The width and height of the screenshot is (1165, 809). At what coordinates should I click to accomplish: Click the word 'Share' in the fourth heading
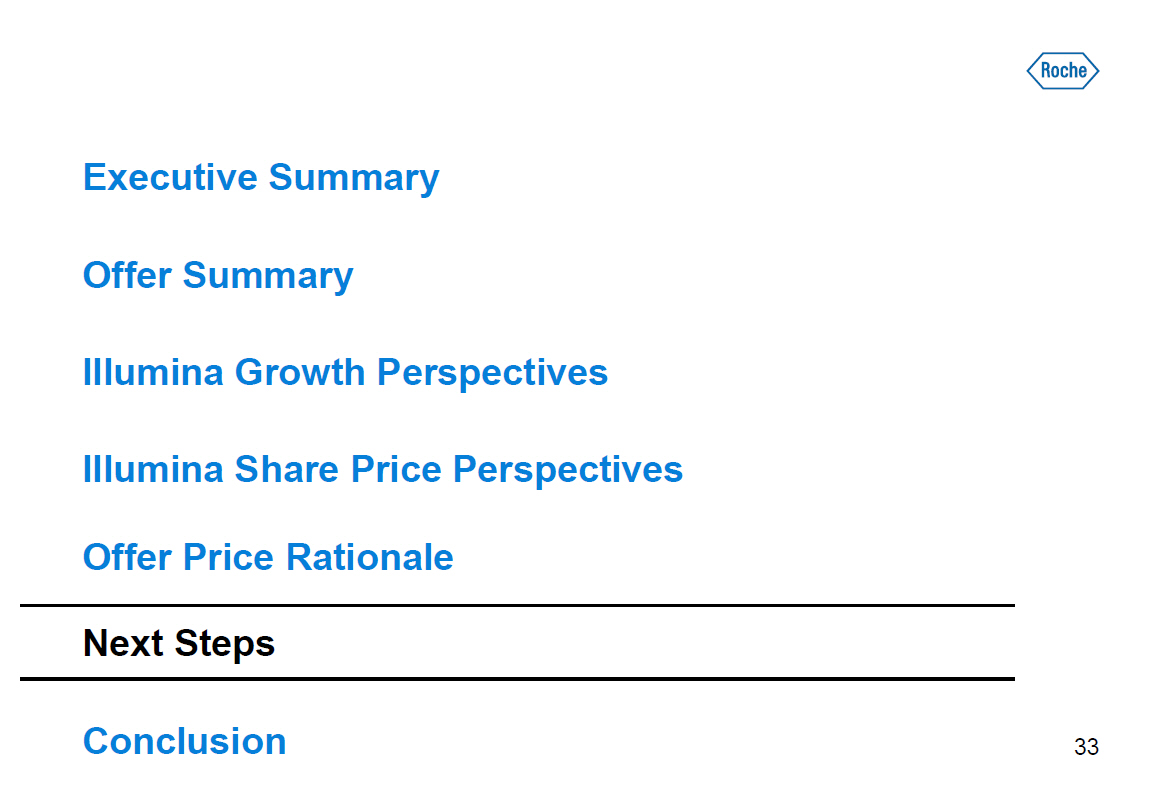tap(287, 469)
